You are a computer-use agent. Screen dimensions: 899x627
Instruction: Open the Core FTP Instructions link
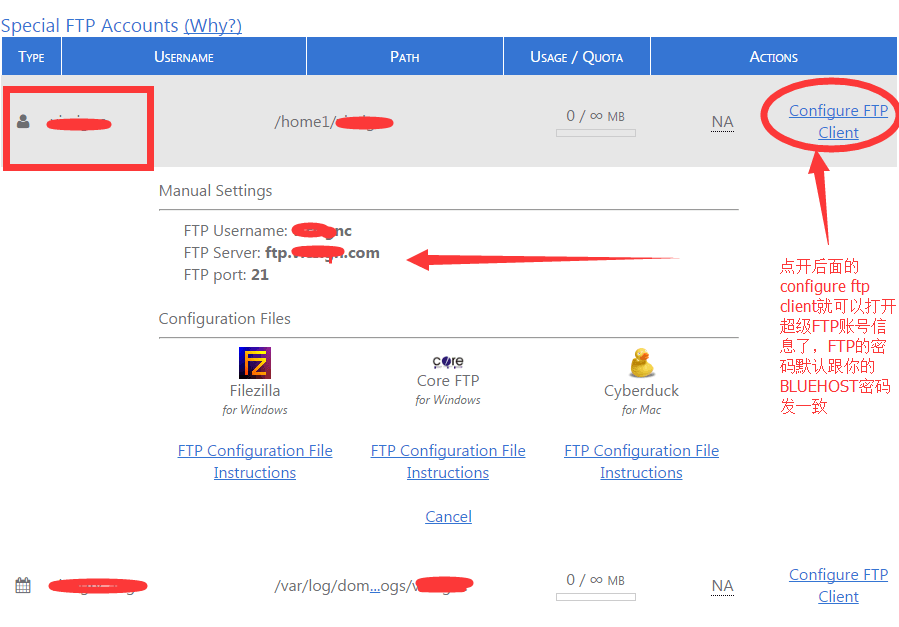click(x=447, y=472)
